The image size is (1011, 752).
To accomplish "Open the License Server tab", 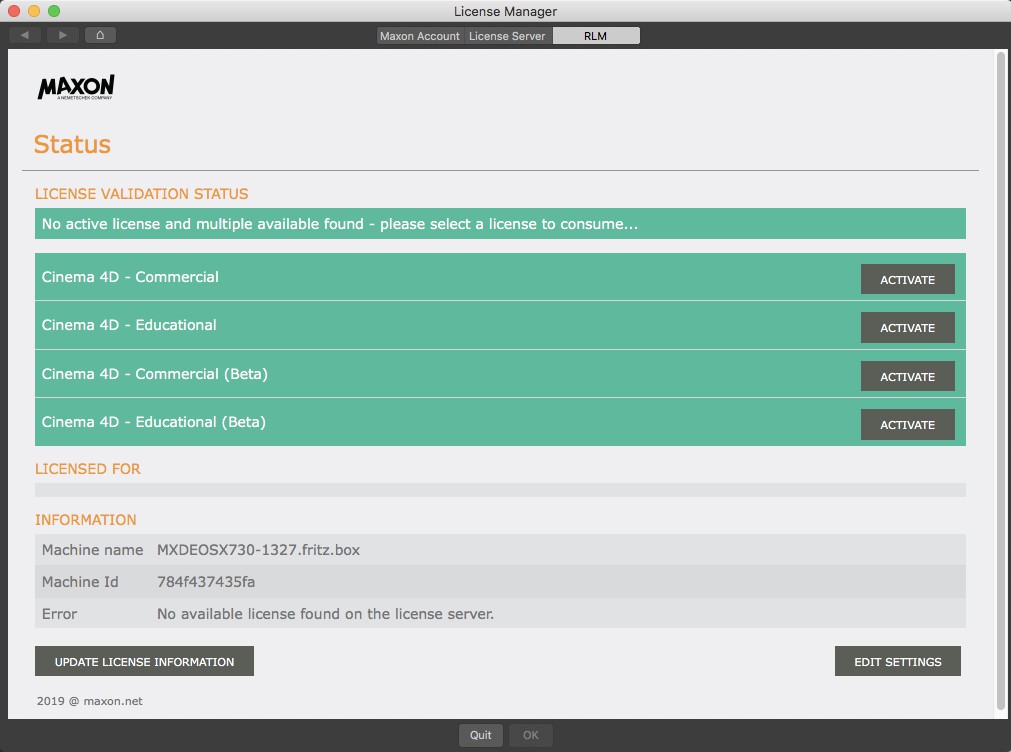I will (507, 36).
